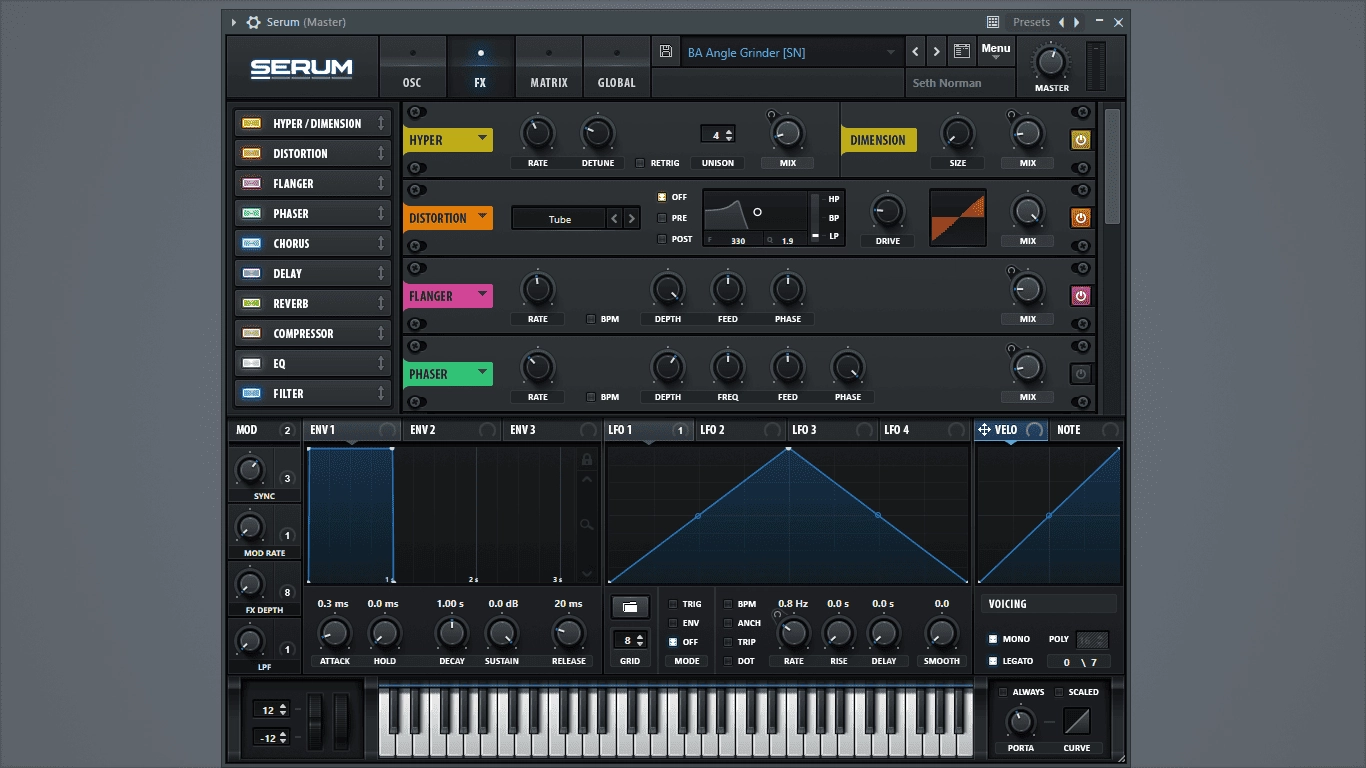Click the distortion waveshape display

[x=958, y=218]
